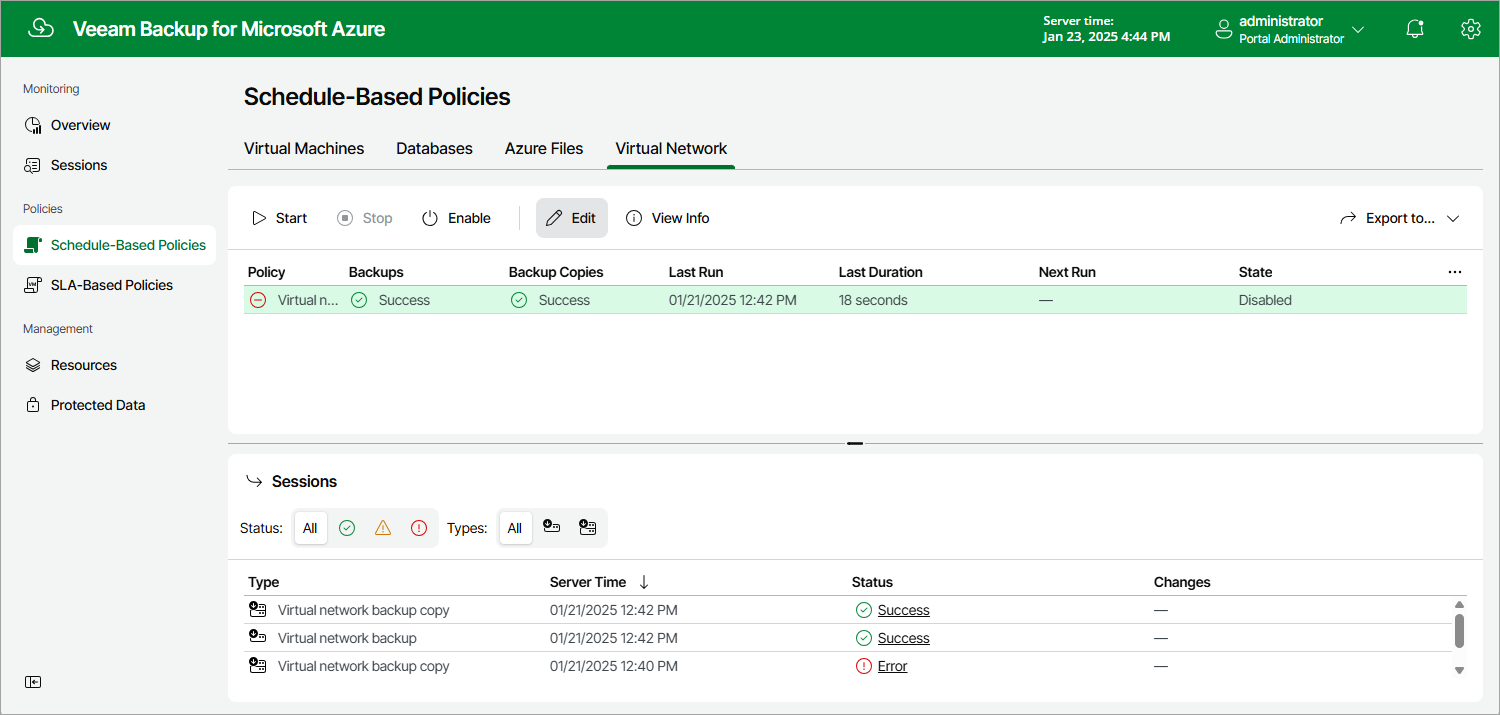The image size is (1500, 715).
Task: Toggle Server Time sort arrow
Action: (x=644, y=582)
